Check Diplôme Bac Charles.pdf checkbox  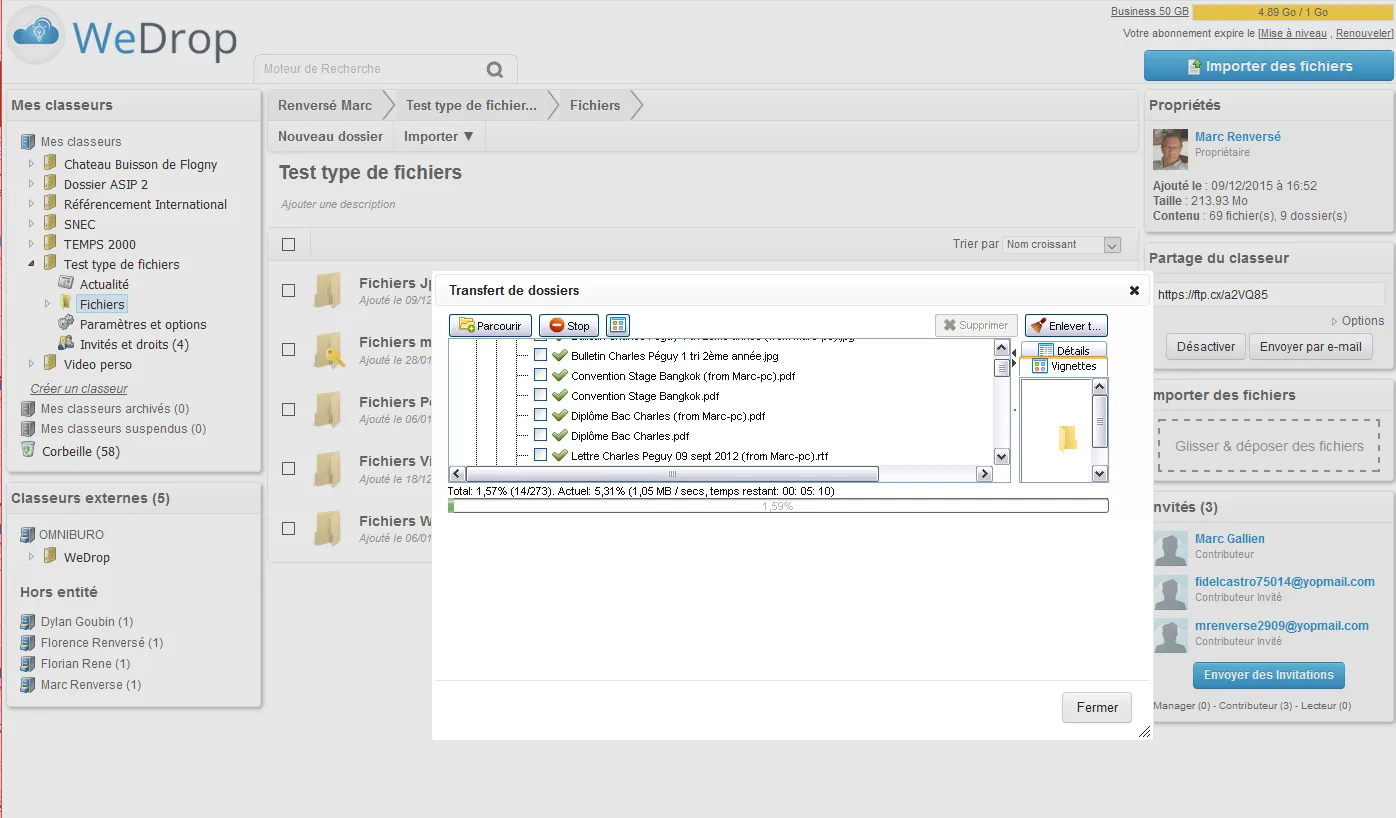coord(541,435)
